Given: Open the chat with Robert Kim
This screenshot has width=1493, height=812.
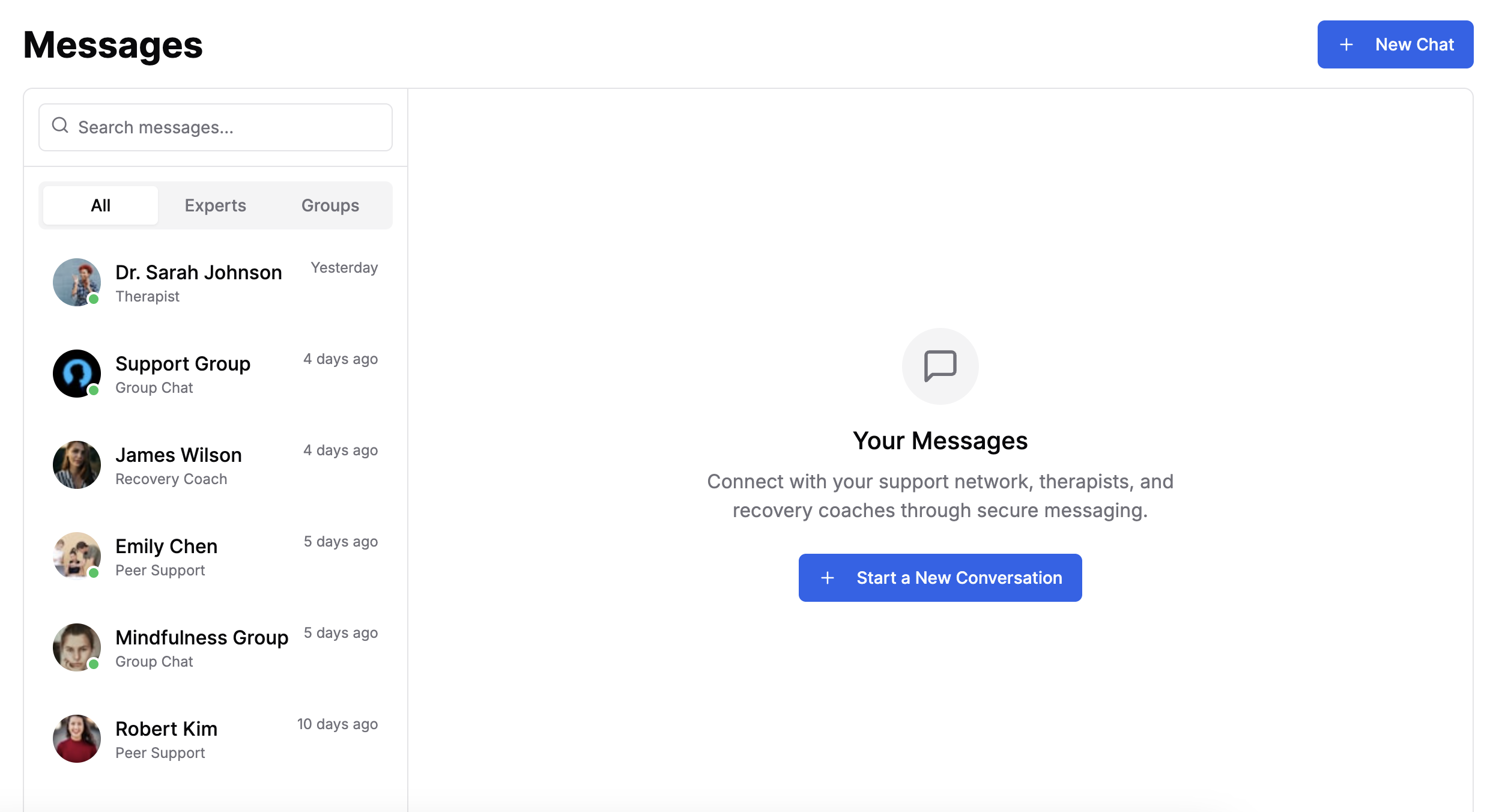Looking at the screenshot, I should (x=215, y=739).
